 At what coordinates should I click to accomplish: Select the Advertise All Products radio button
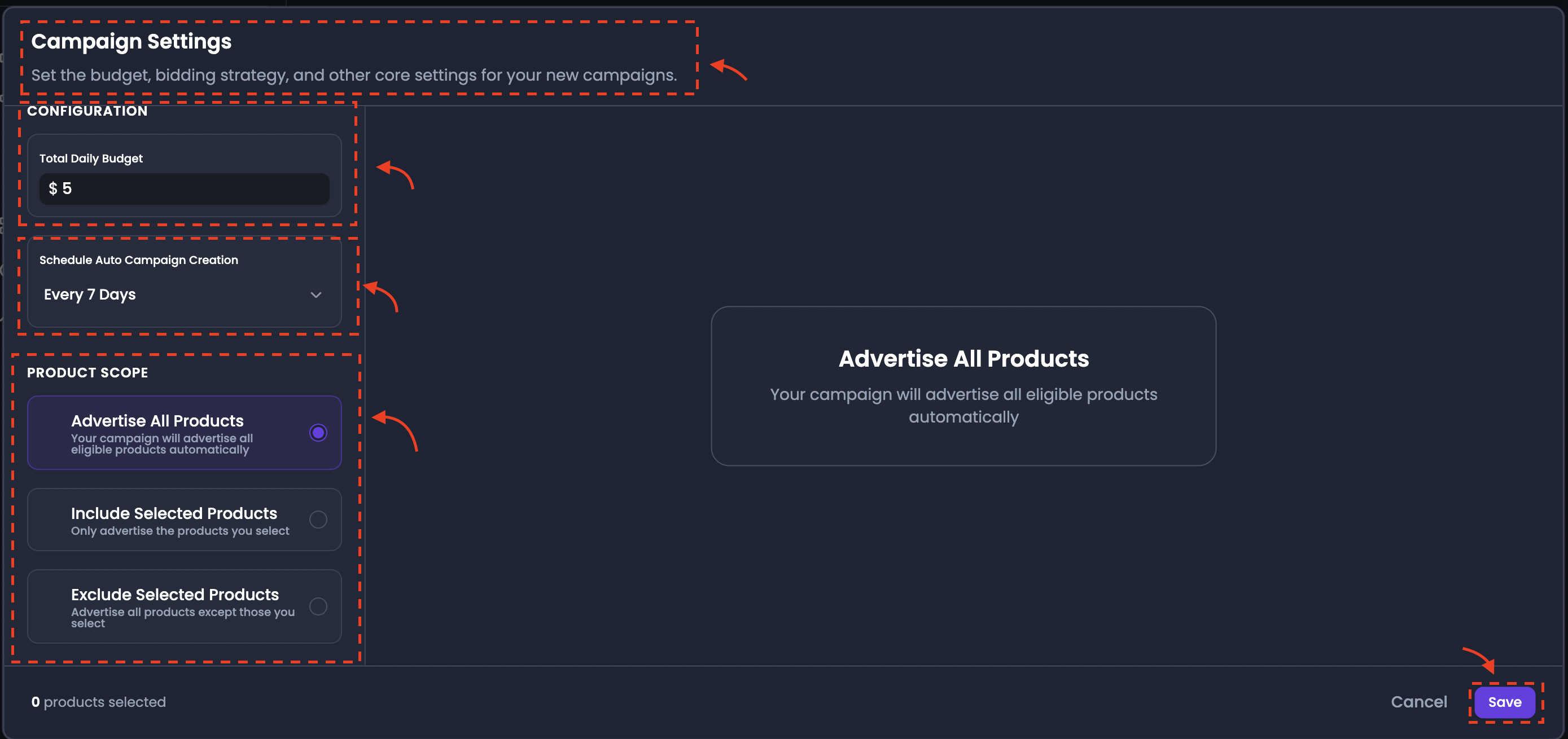pos(318,433)
